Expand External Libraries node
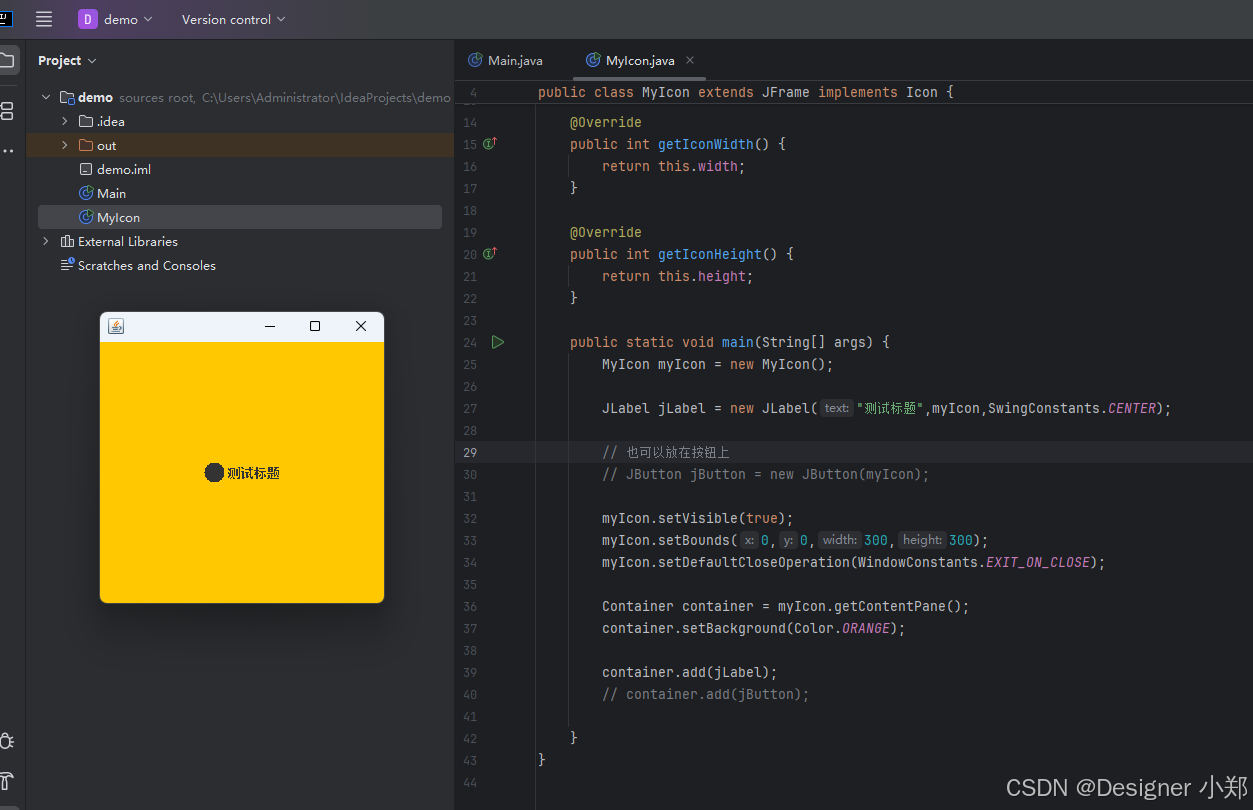The height and width of the screenshot is (810, 1253). (45, 241)
